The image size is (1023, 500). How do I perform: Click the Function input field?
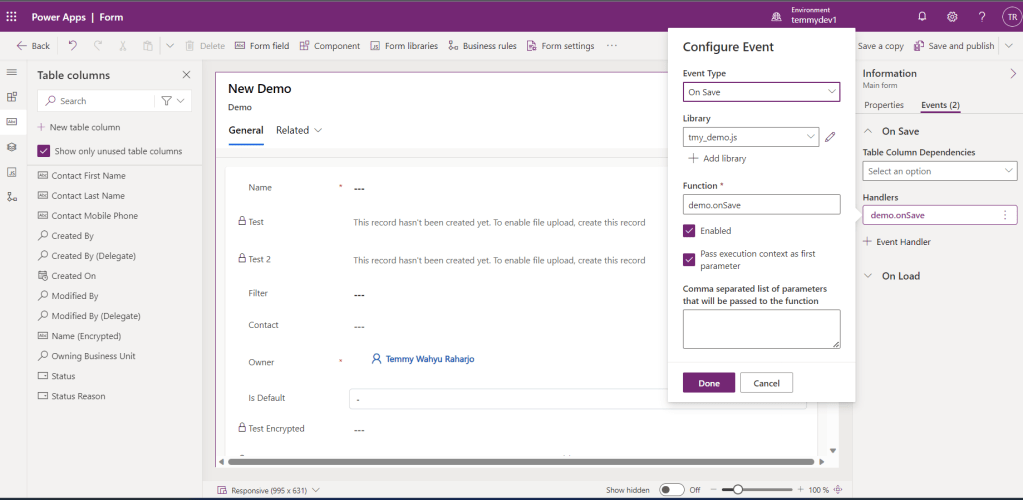click(x=761, y=204)
